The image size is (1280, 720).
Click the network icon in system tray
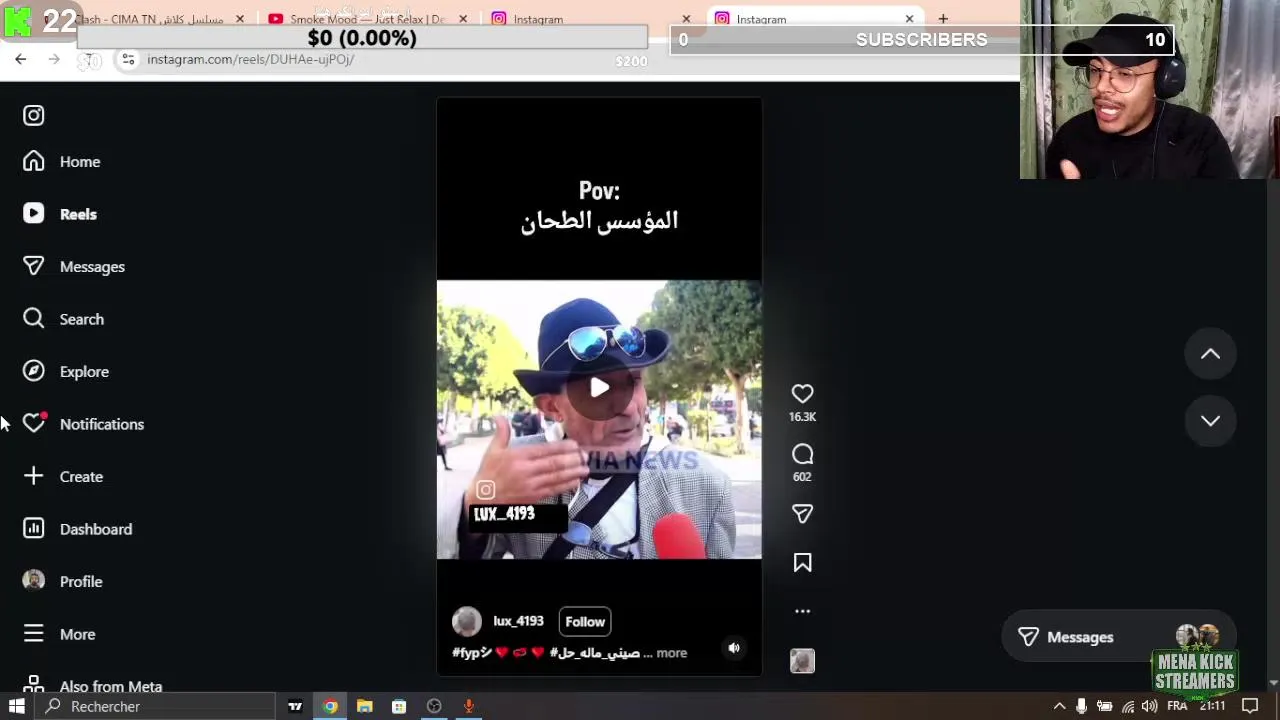point(1128,706)
